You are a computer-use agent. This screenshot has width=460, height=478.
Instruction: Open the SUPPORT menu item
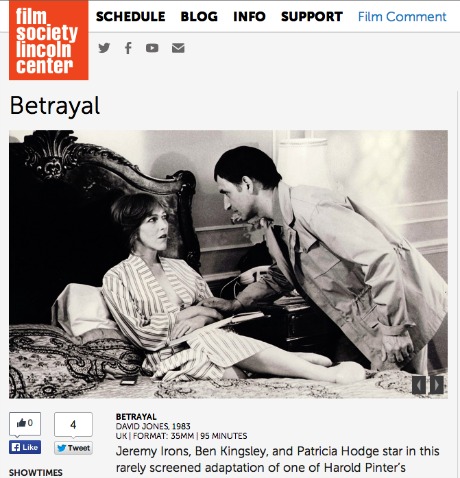point(312,16)
